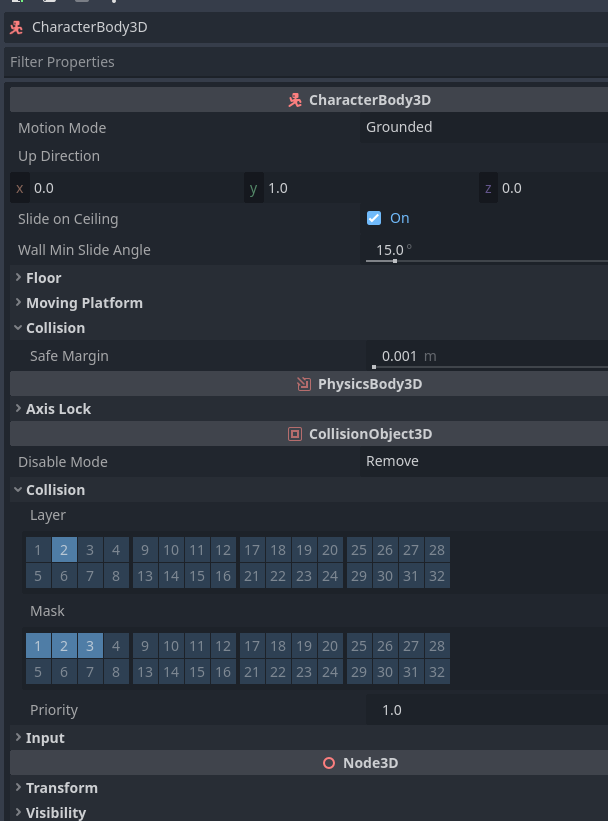
Task: Click the red icon in CharacterBody3D section header
Action: tap(295, 100)
